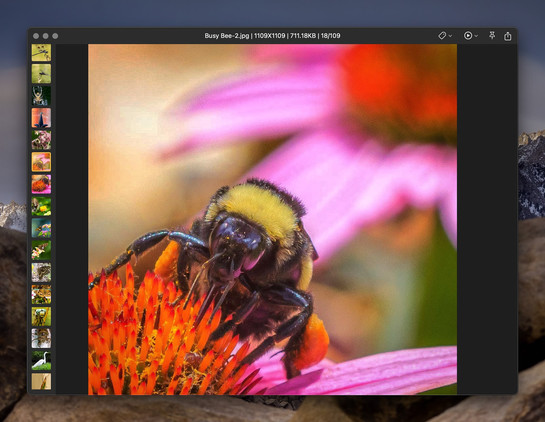Click the zoom window traffic-light button
545x422 pixels.
(55, 36)
